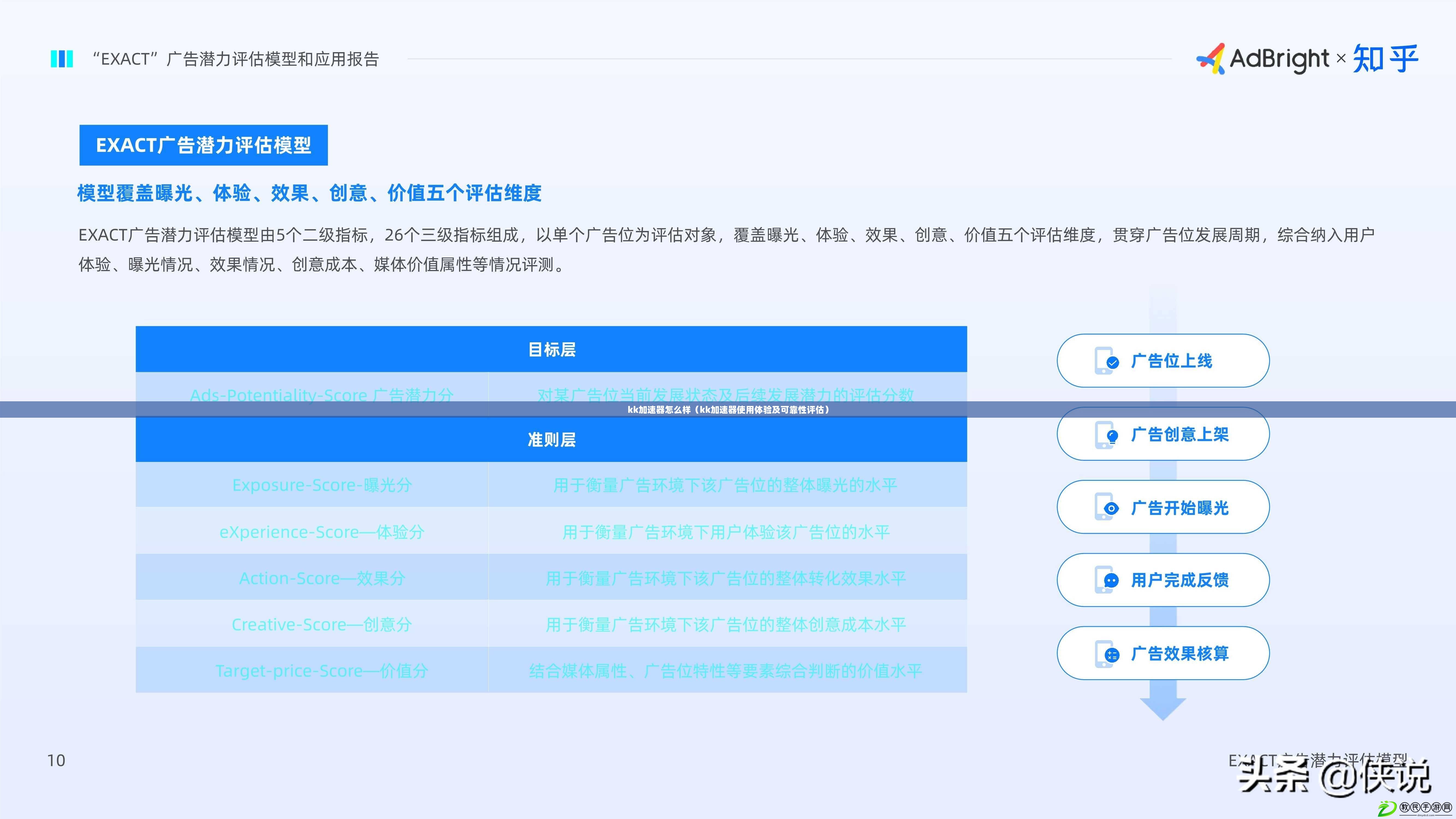Click 用于衡量广告环境下该广告位的整体创意成本水平 description
This screenshot has width=1456, height=819.
[726, 625]
